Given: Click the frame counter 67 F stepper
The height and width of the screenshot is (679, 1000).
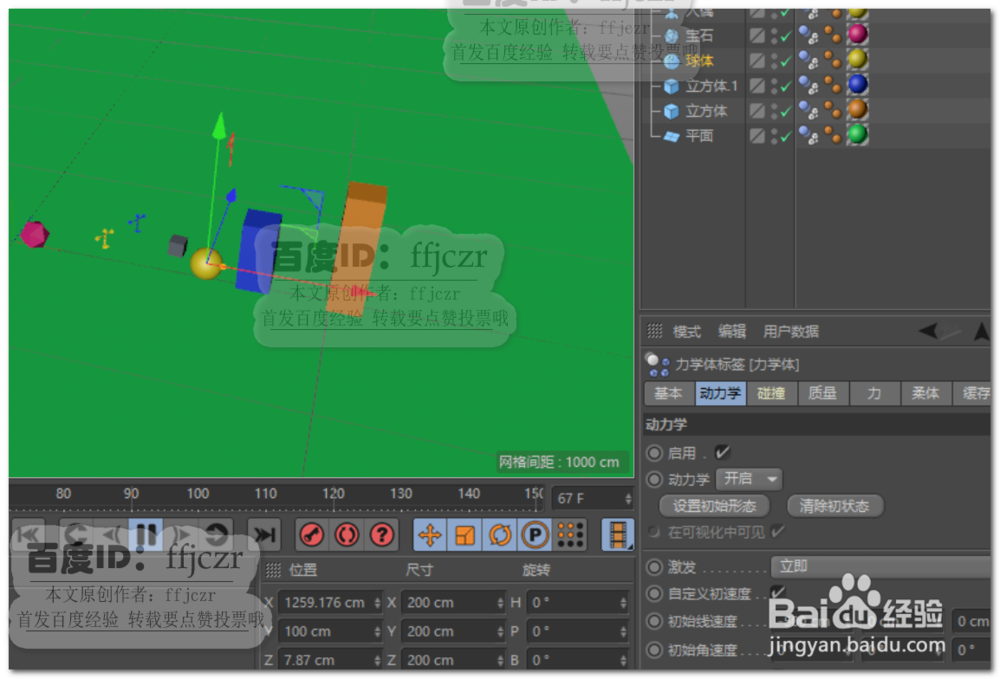Looking at the screenshot, I should (x=628, y=499).
